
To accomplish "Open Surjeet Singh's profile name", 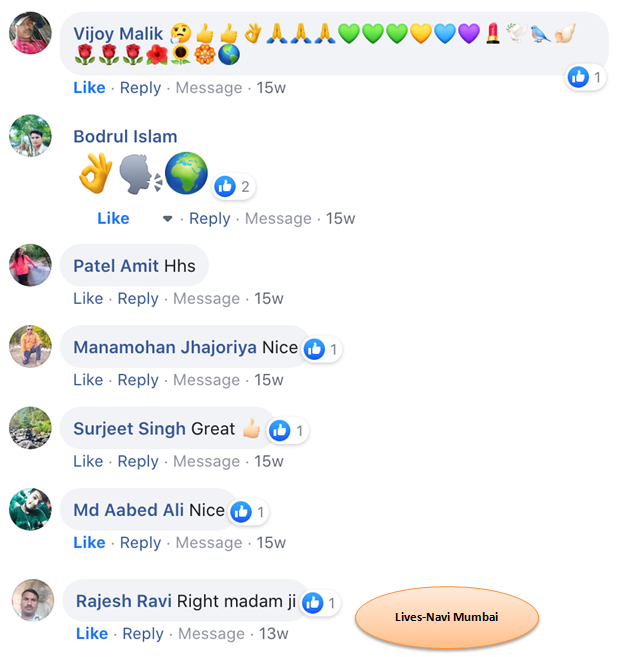I will click(x=130, y=429).
